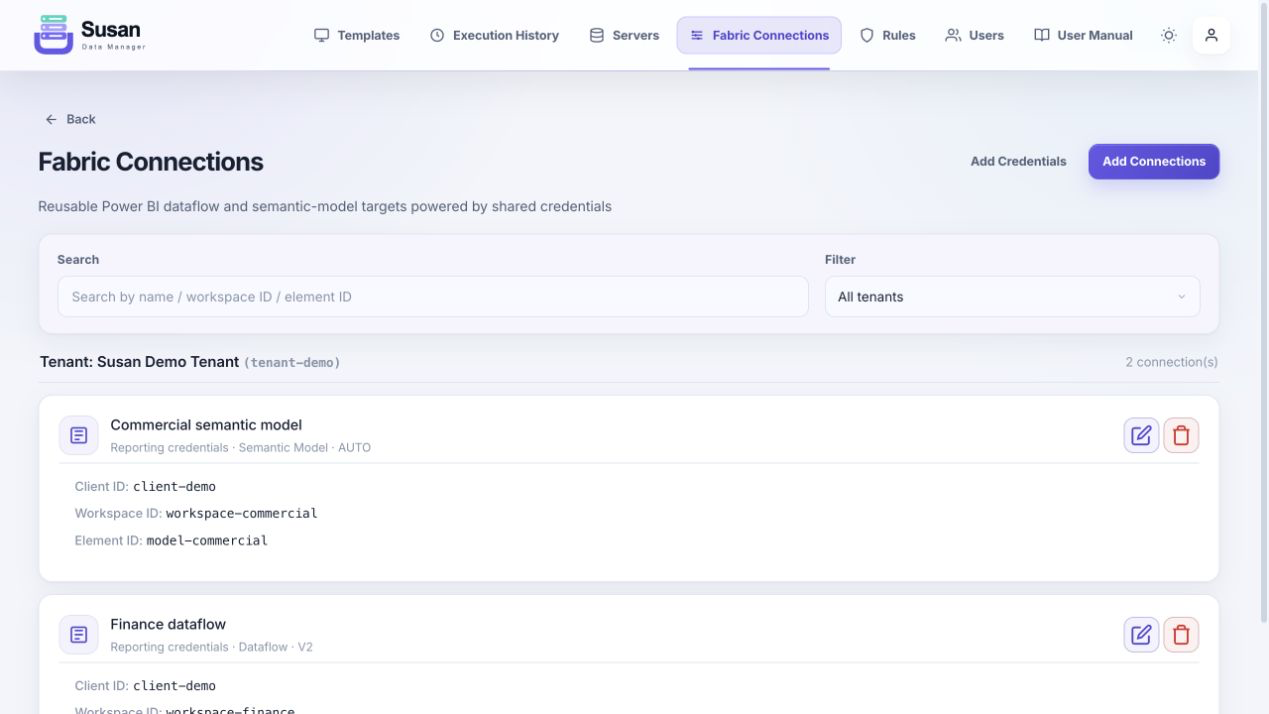Open the User Manual
Image resolution: width=1269 pixels, height=714 pixels.
(x=1083, y=35)
